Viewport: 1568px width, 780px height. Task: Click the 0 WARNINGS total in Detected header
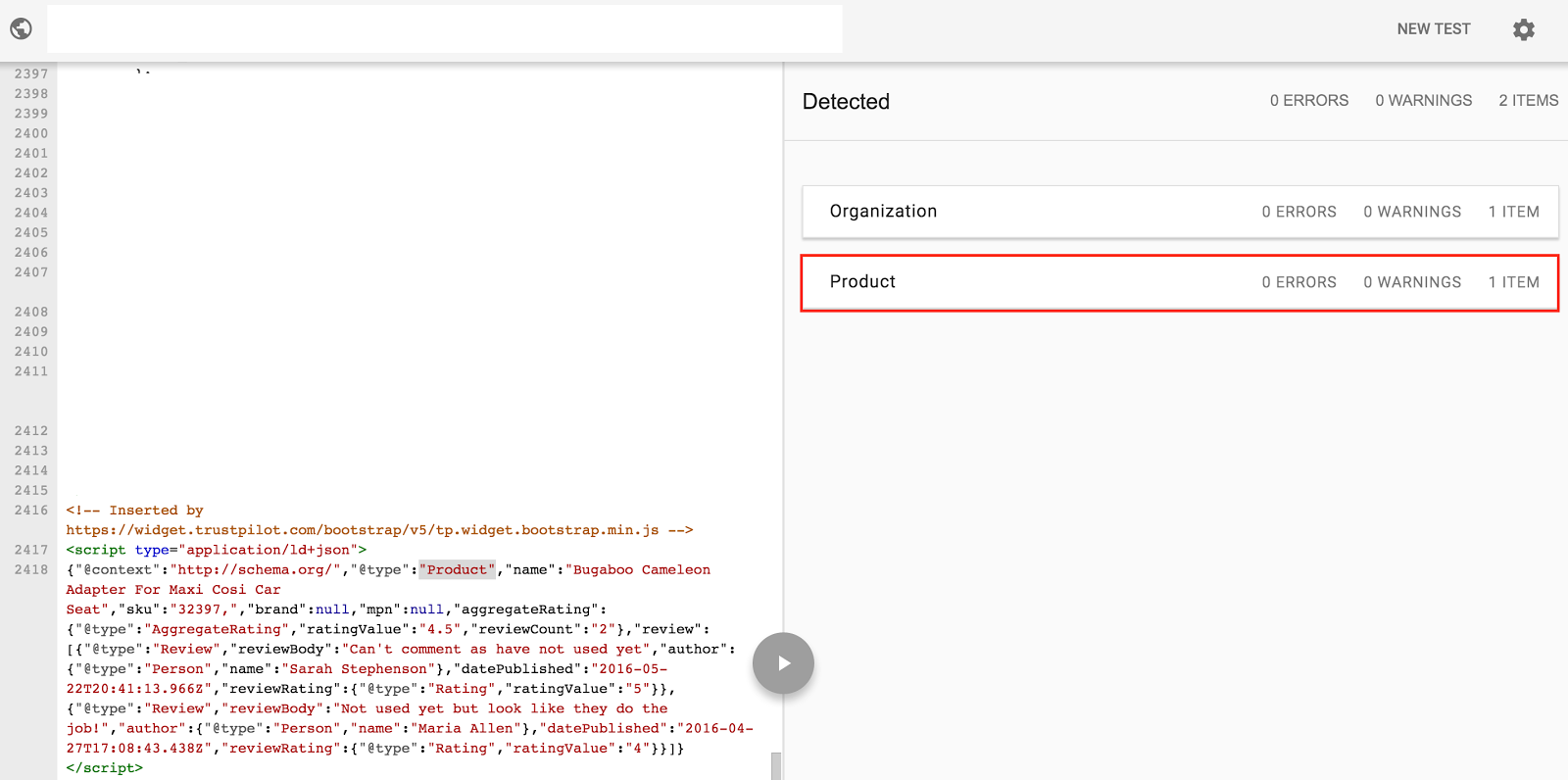[x=1423, y=101]
